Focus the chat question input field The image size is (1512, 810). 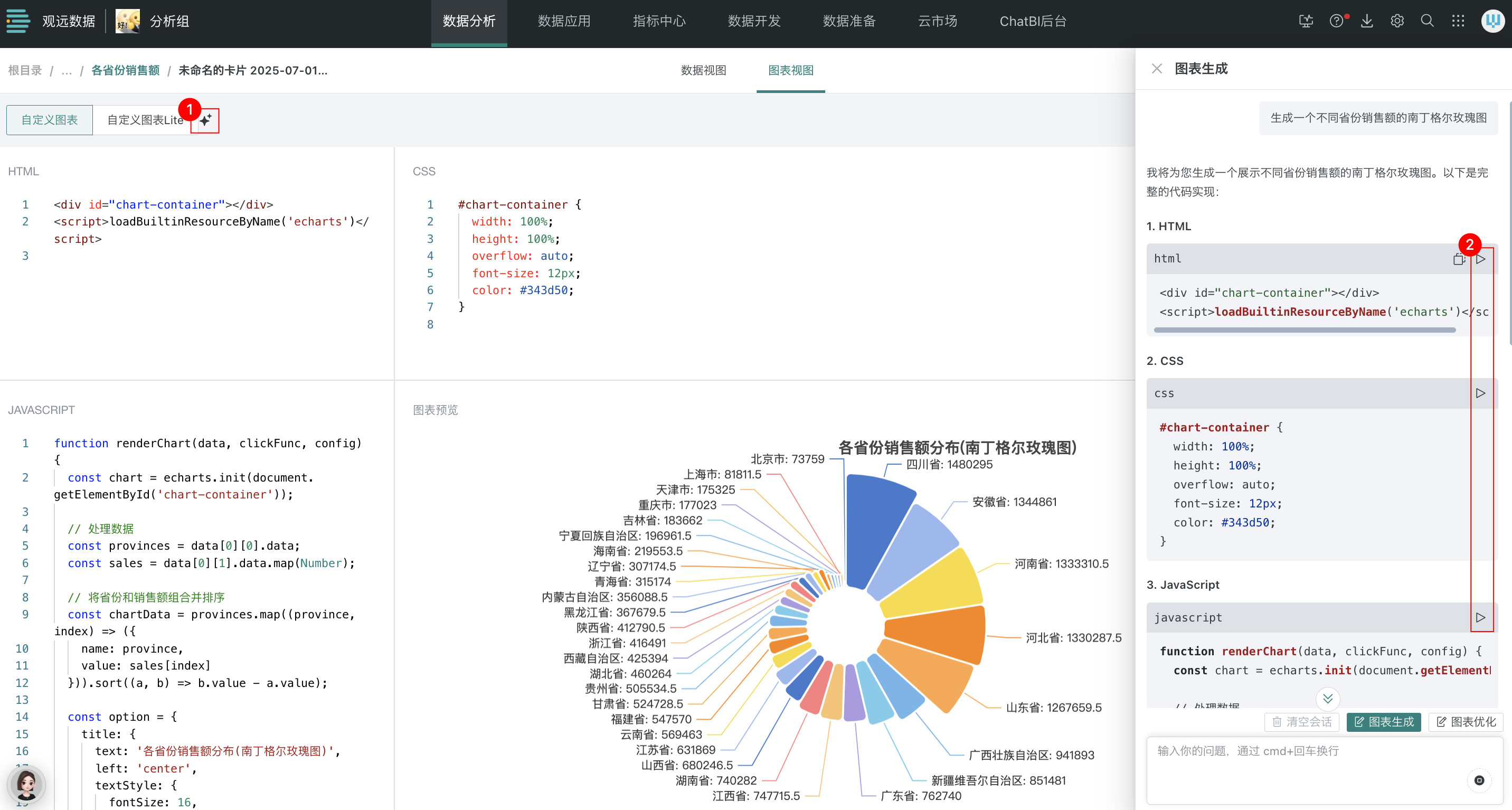pos(1325,770)
